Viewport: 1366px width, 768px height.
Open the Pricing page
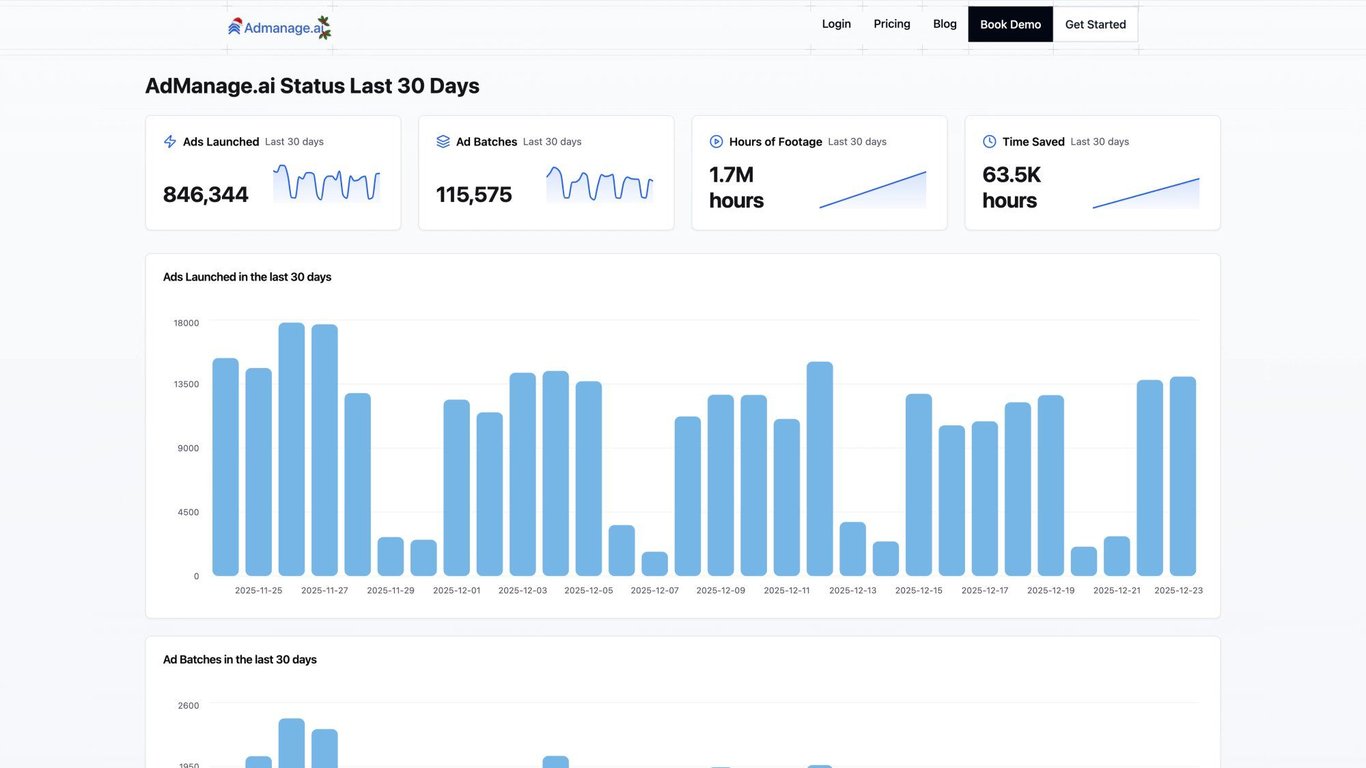point(892,24)
